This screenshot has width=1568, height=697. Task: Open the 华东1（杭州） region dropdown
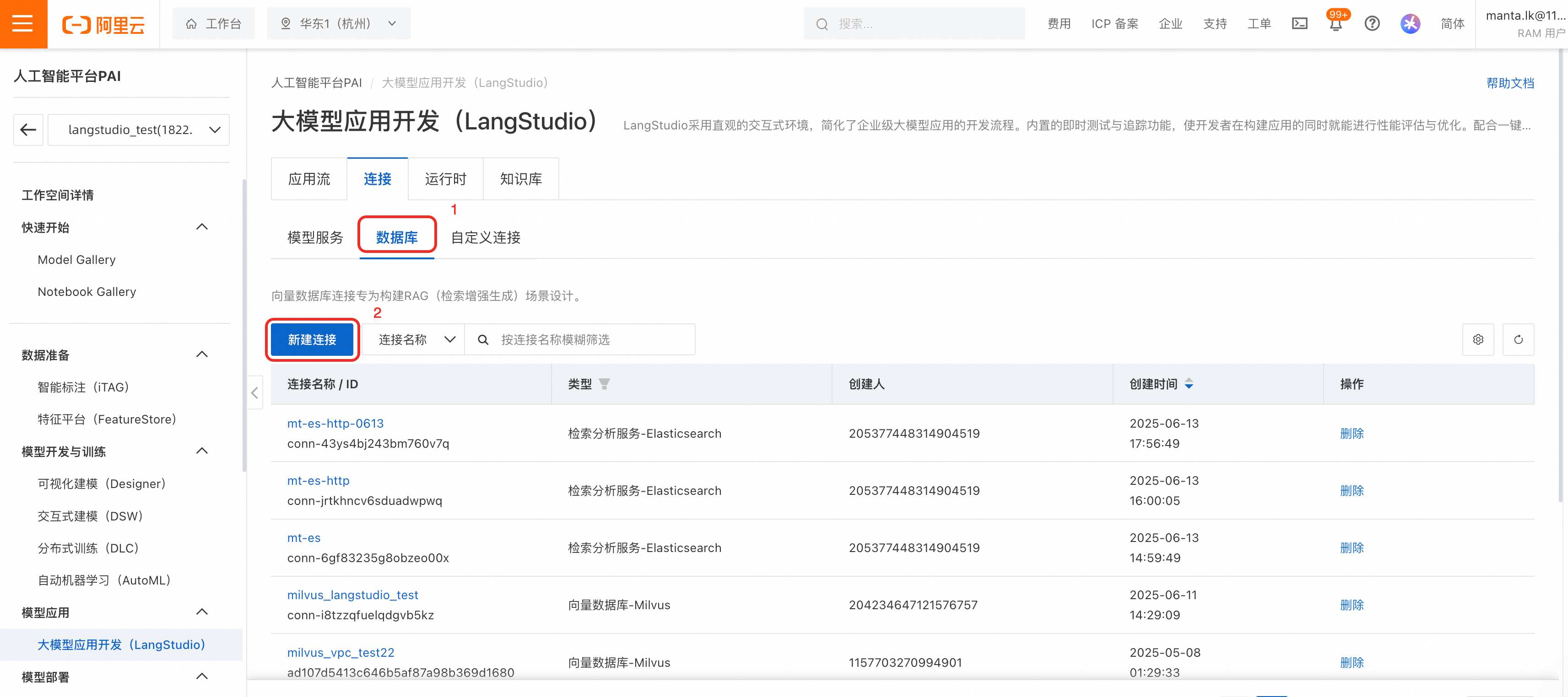click(x=338, y=24)
